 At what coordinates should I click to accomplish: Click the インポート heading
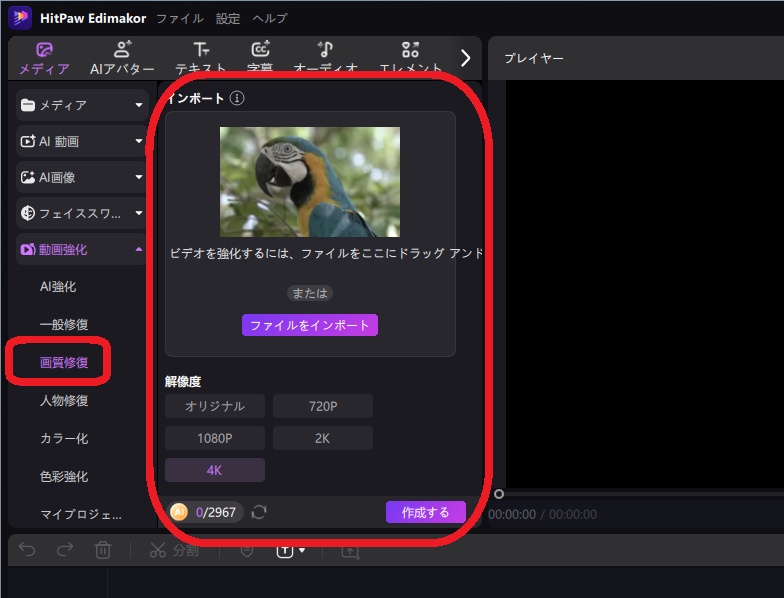[196, 98]
